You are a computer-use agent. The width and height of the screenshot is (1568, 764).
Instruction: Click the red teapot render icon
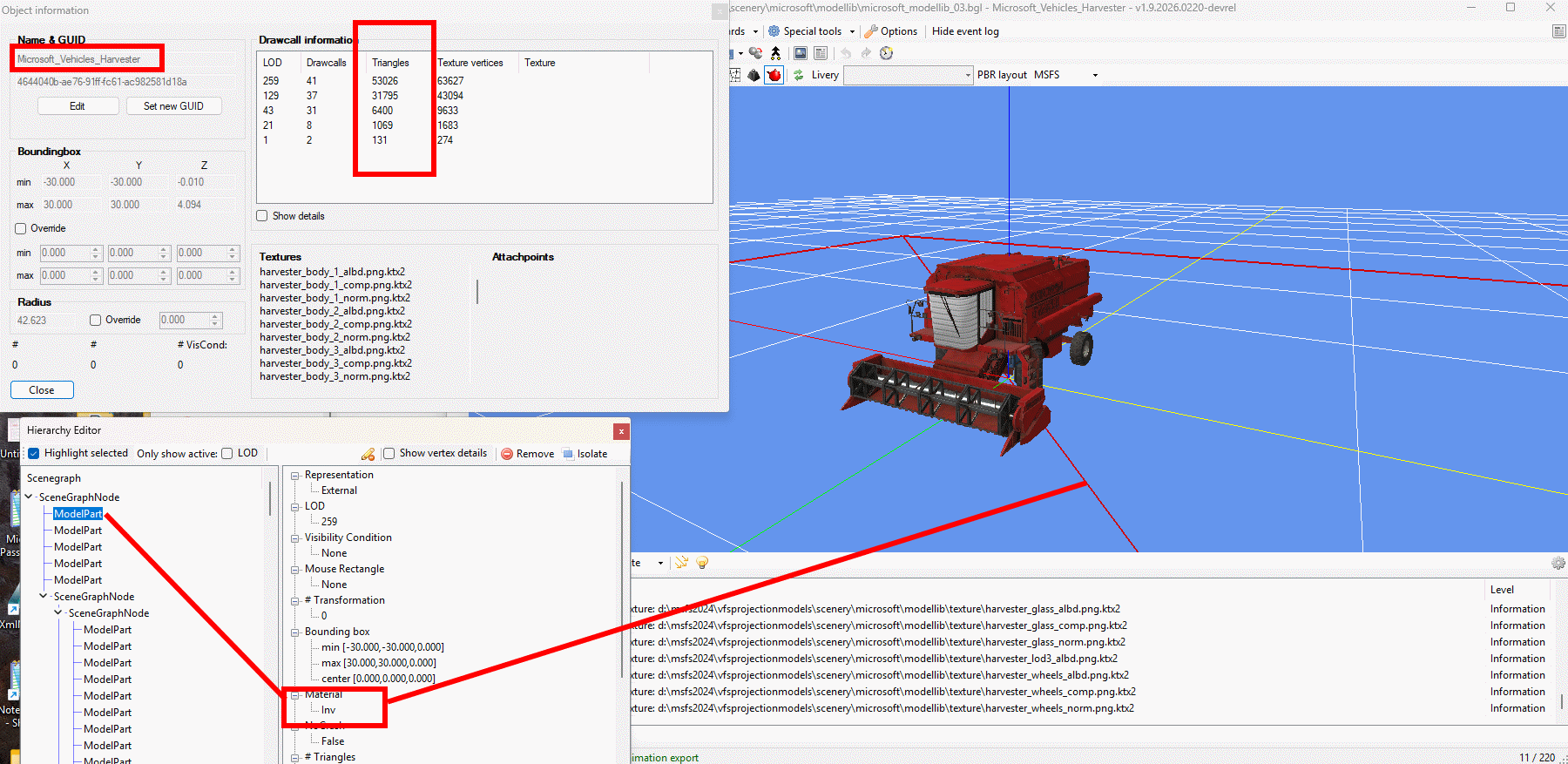click(774, 75)
